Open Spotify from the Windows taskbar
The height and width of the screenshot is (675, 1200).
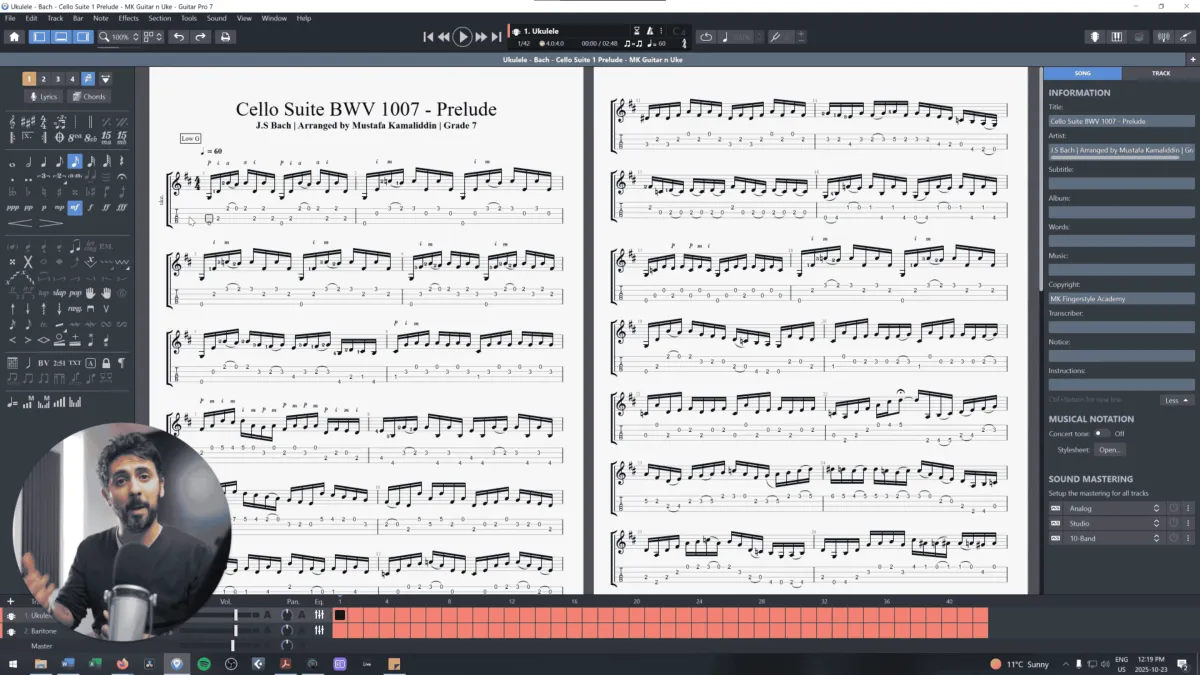[x=203, y=663]
